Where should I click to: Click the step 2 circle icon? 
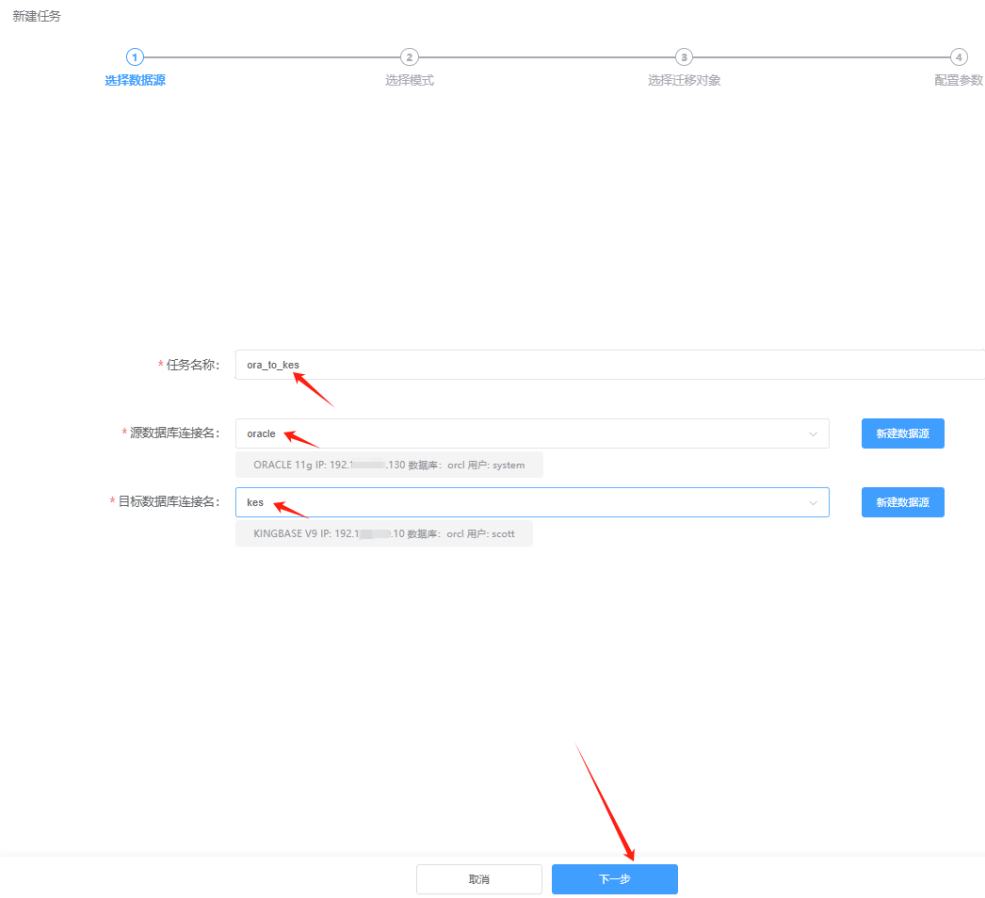click(x=409, y=57)
